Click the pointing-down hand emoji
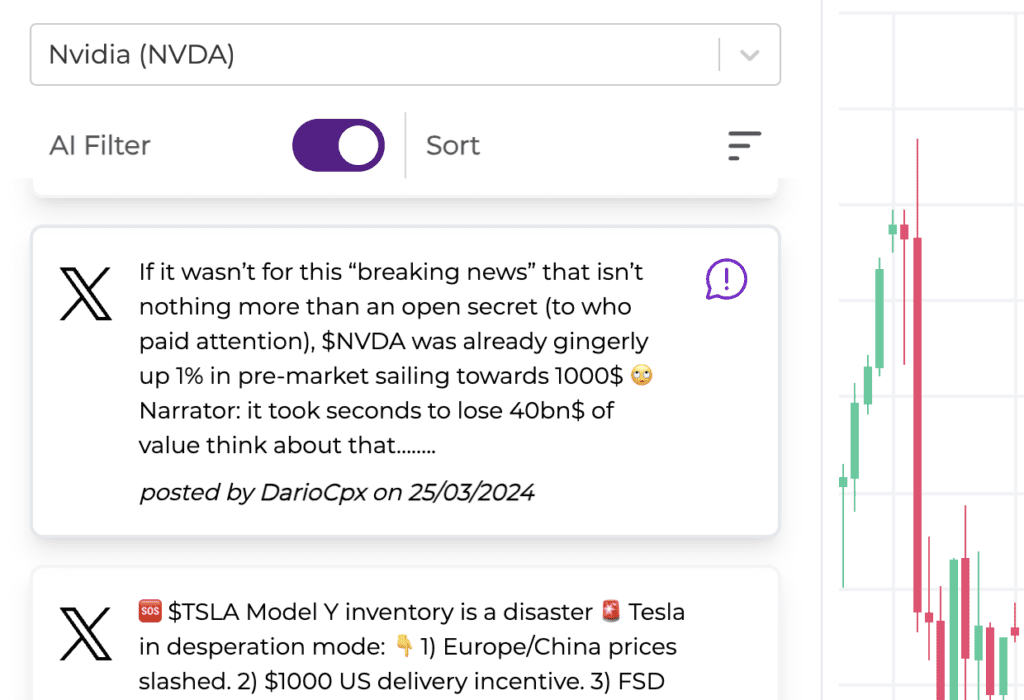The height and width of the screenshot is (700, 1024). tap(405, 646)
